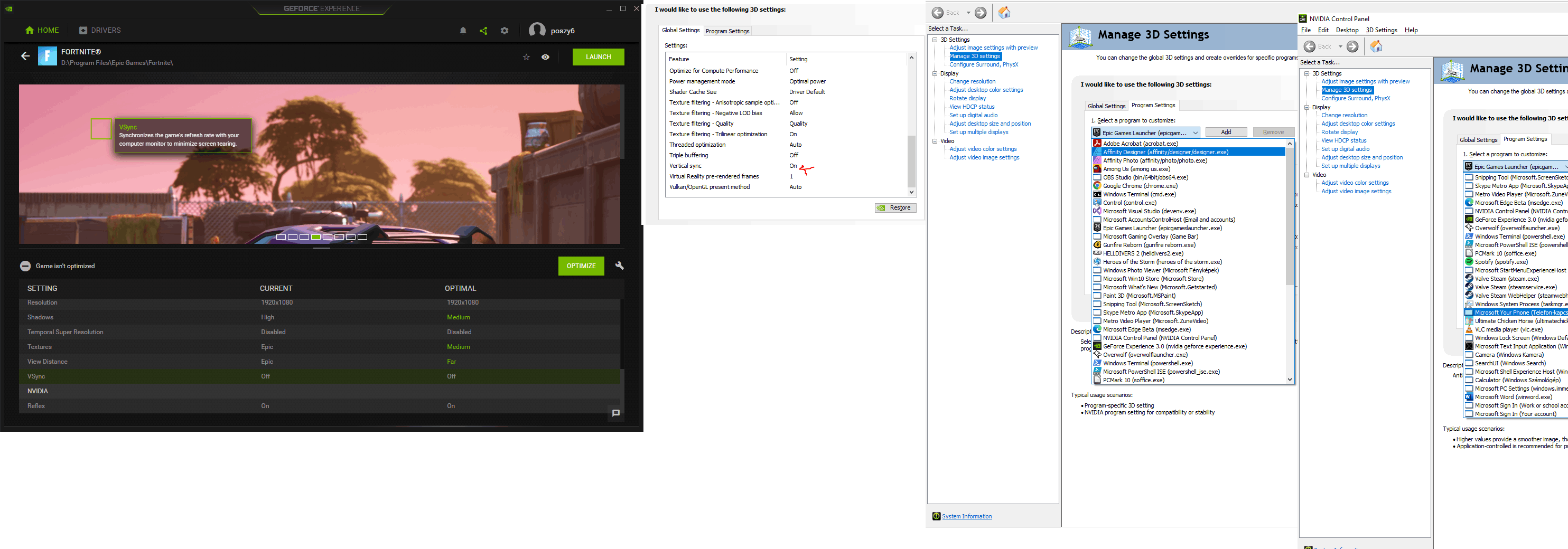This screenshot has height=549, width=1568.
Task: Click the Add button next to the program dropdown
Action: click(x=1226, y=132)
